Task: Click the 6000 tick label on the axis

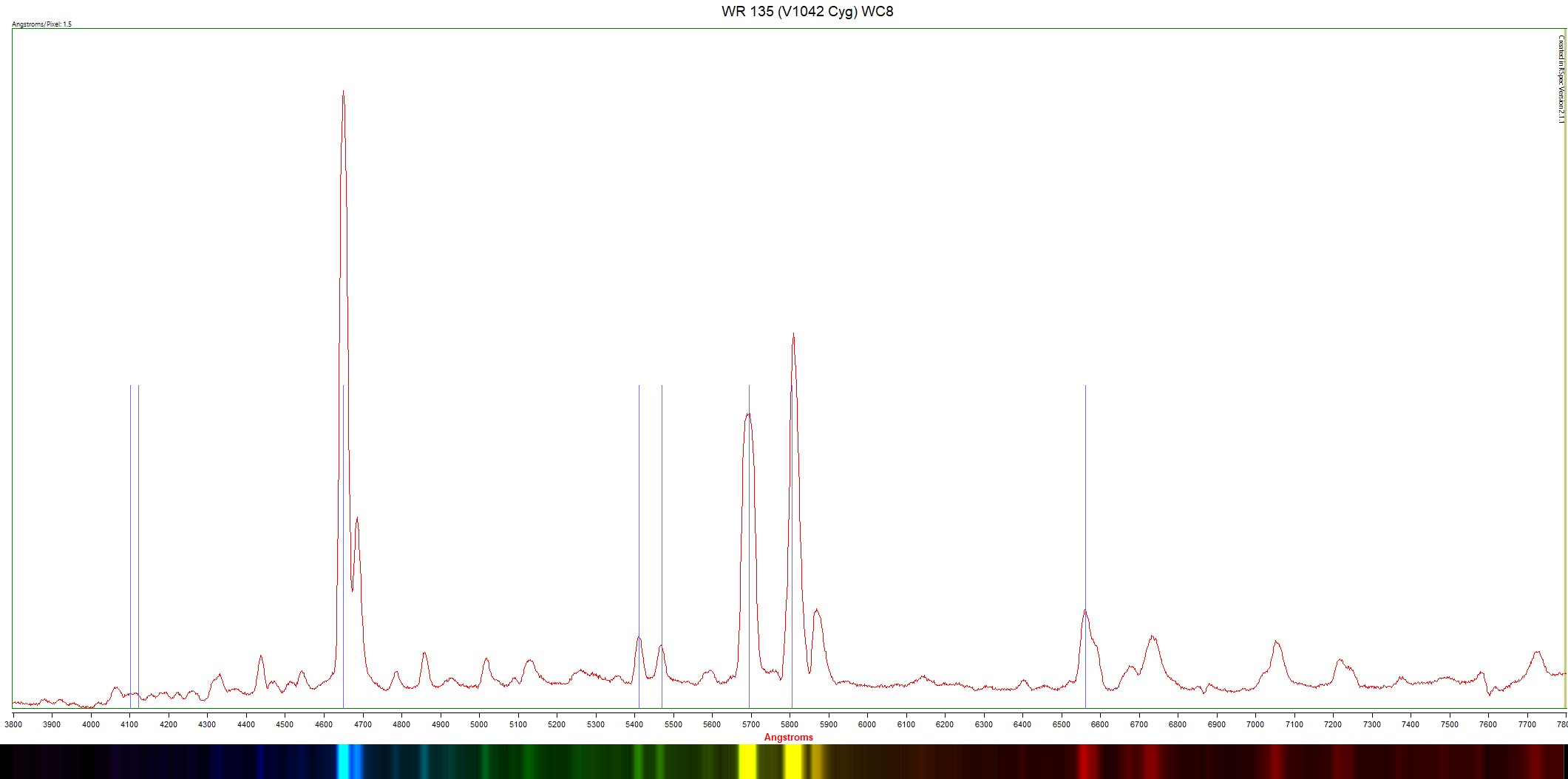Action: point(867,724)
